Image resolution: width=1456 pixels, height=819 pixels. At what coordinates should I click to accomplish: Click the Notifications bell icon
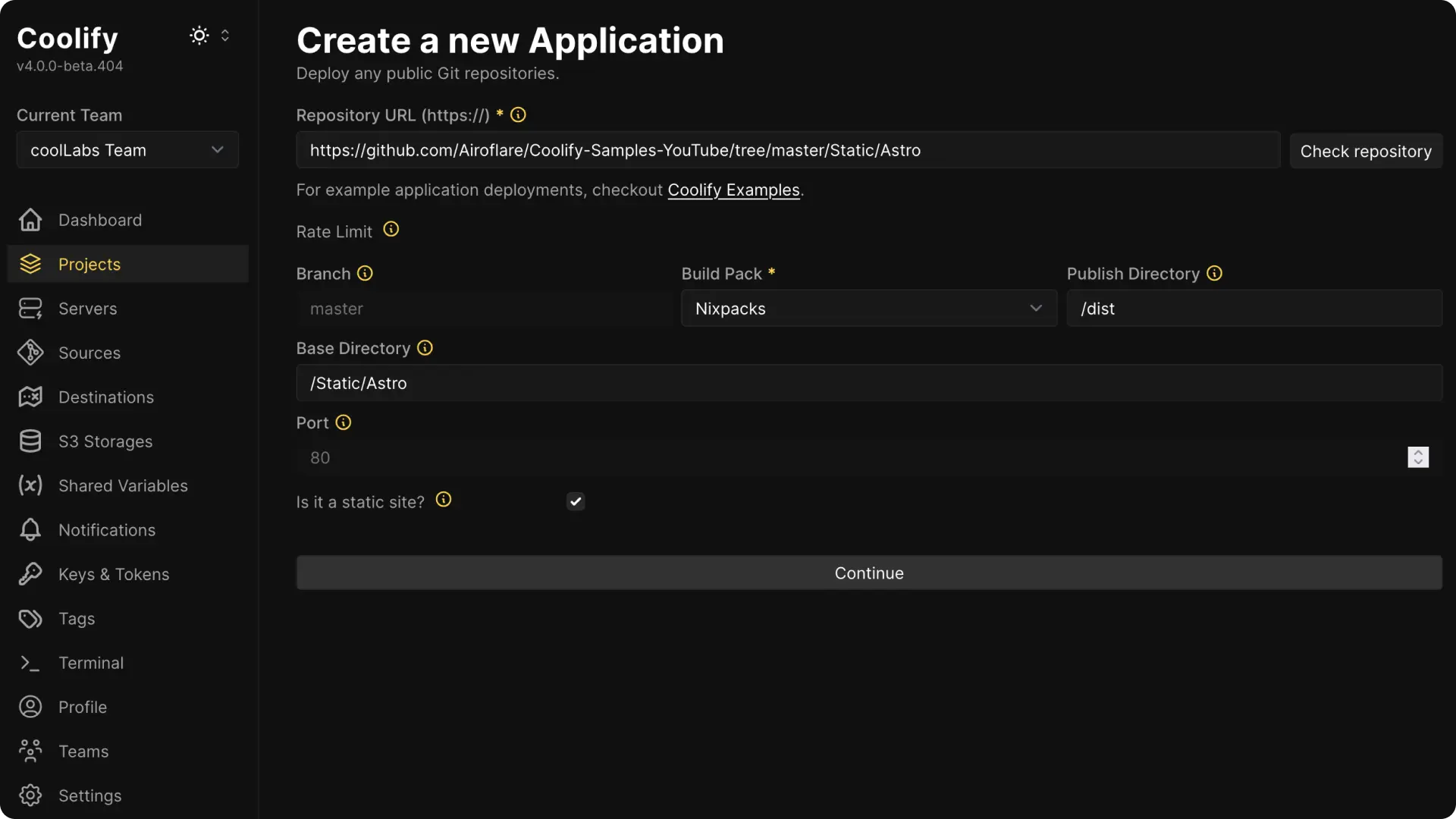tap(30, 529)
